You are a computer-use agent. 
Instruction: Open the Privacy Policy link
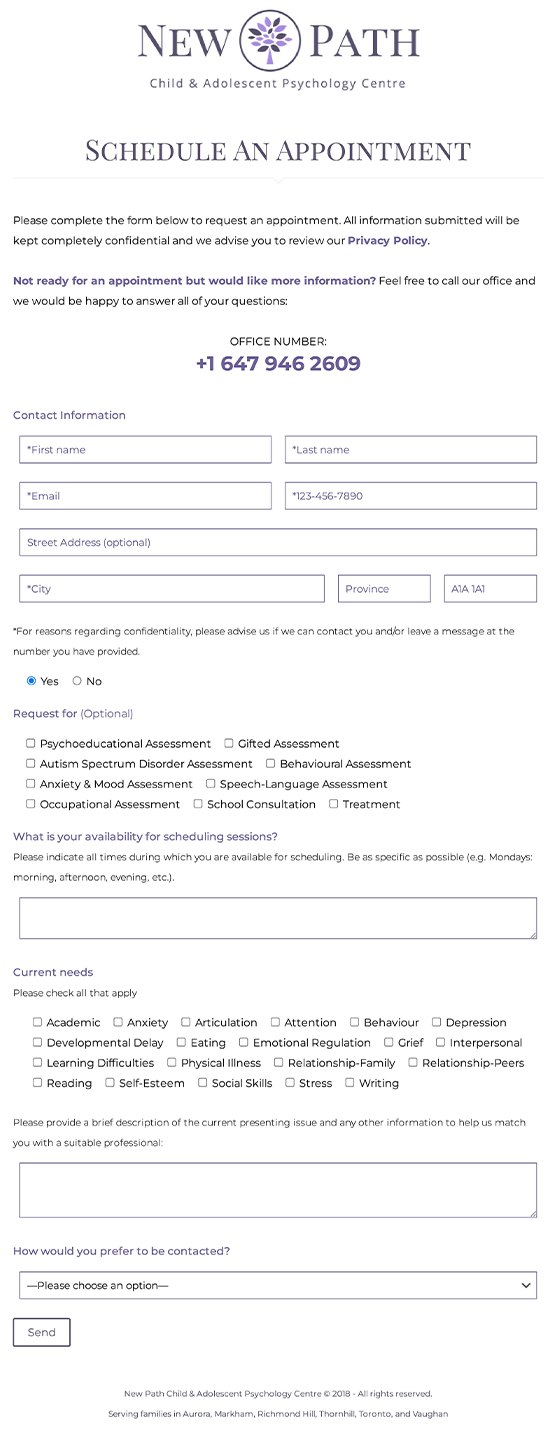point(387,241)
